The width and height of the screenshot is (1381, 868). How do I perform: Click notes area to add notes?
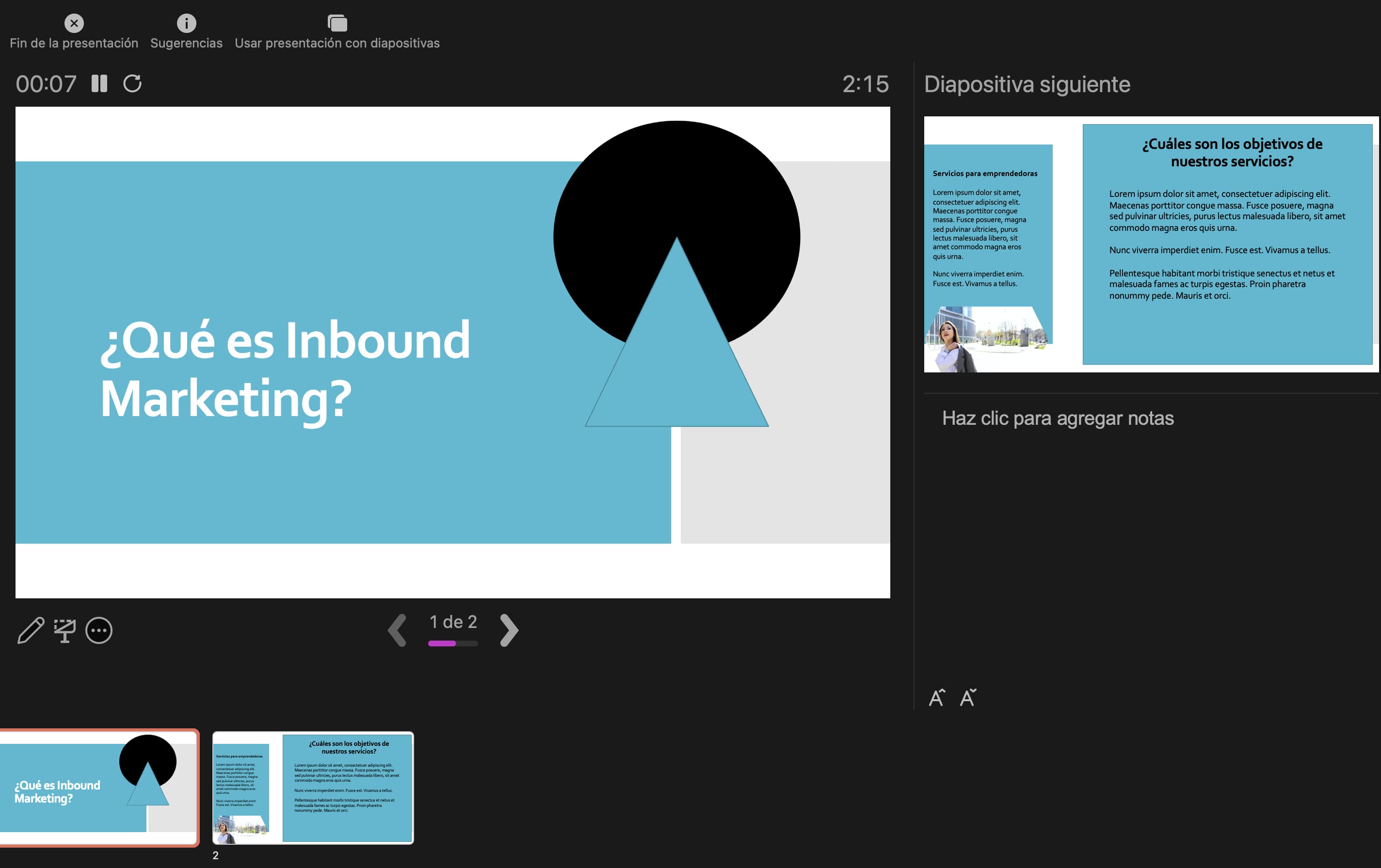[x=1058, y=418]
